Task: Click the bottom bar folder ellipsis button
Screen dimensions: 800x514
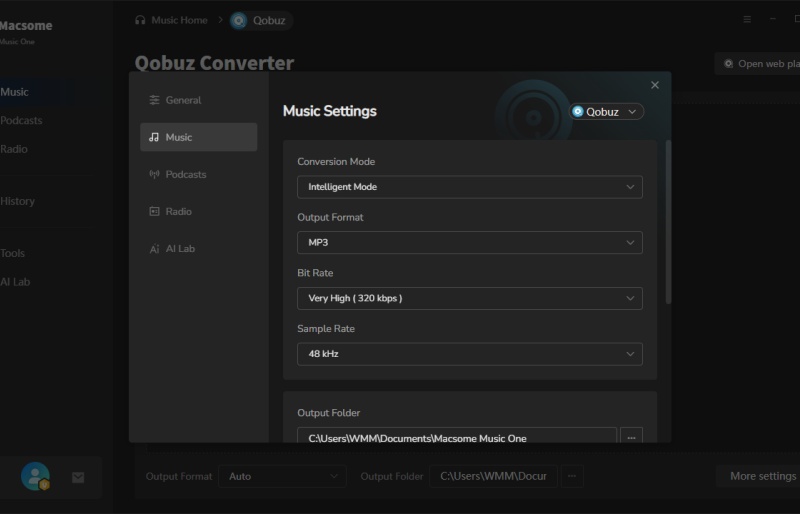Action: point(572,476)
